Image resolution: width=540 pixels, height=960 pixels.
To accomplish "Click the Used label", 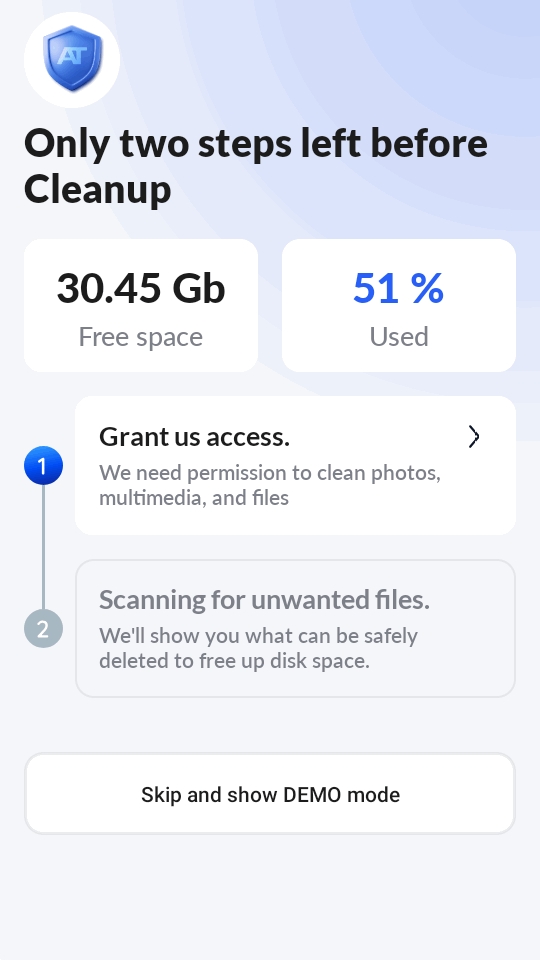I will (399, 337).
